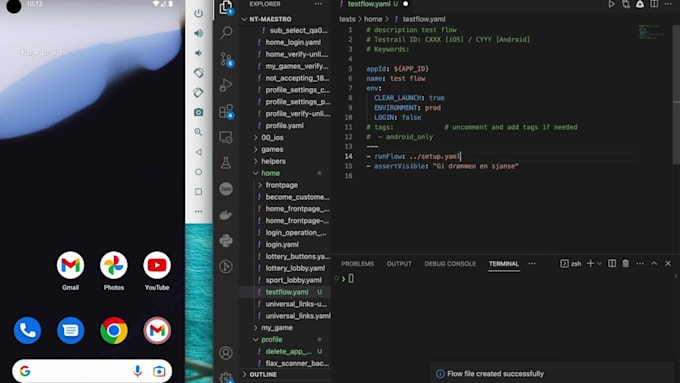Open Chrome app in Android dock
This screenshot has width=680, height=383.
pos(114,331)
